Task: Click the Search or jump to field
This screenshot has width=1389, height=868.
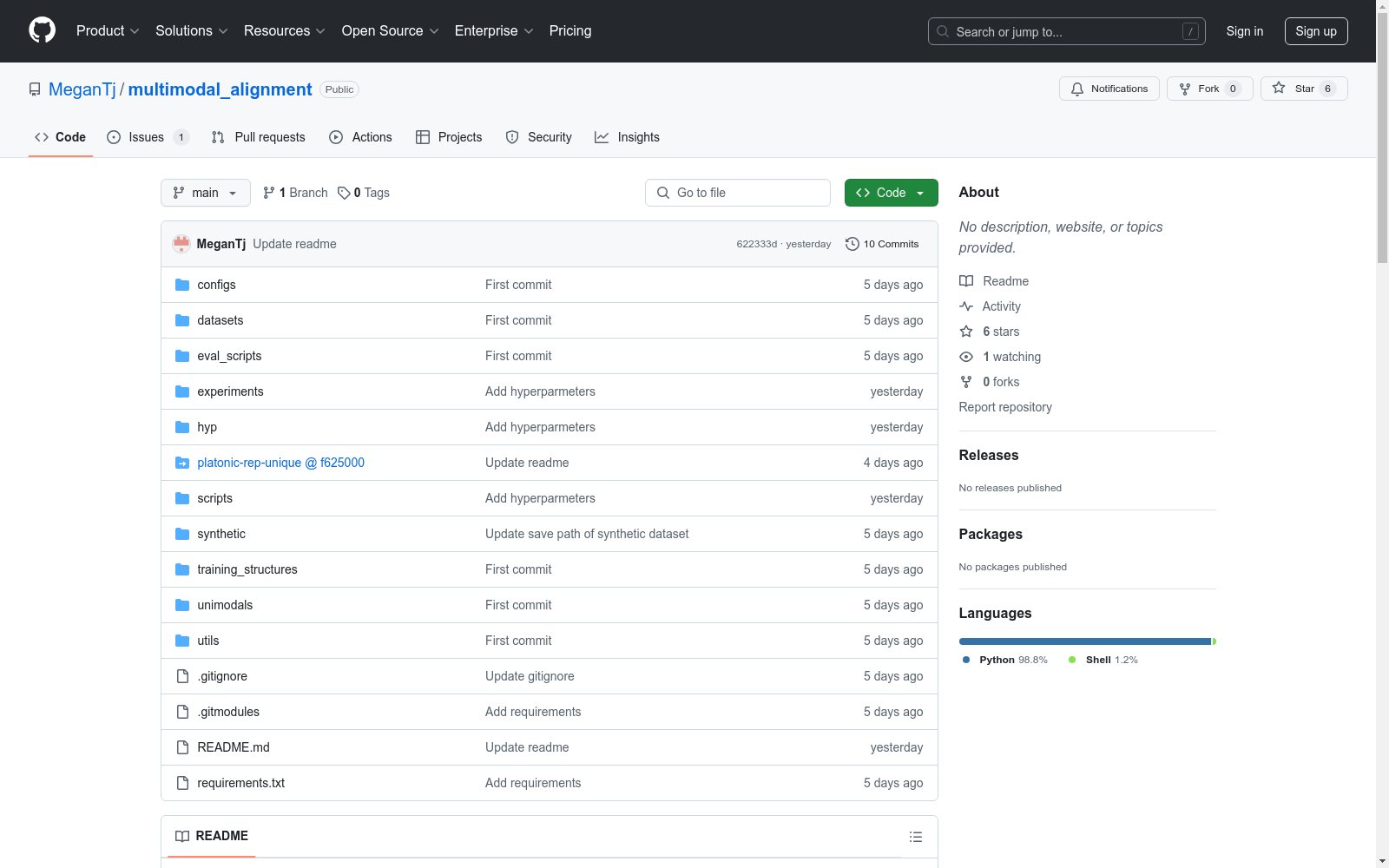Action: tap(1067, 31)
